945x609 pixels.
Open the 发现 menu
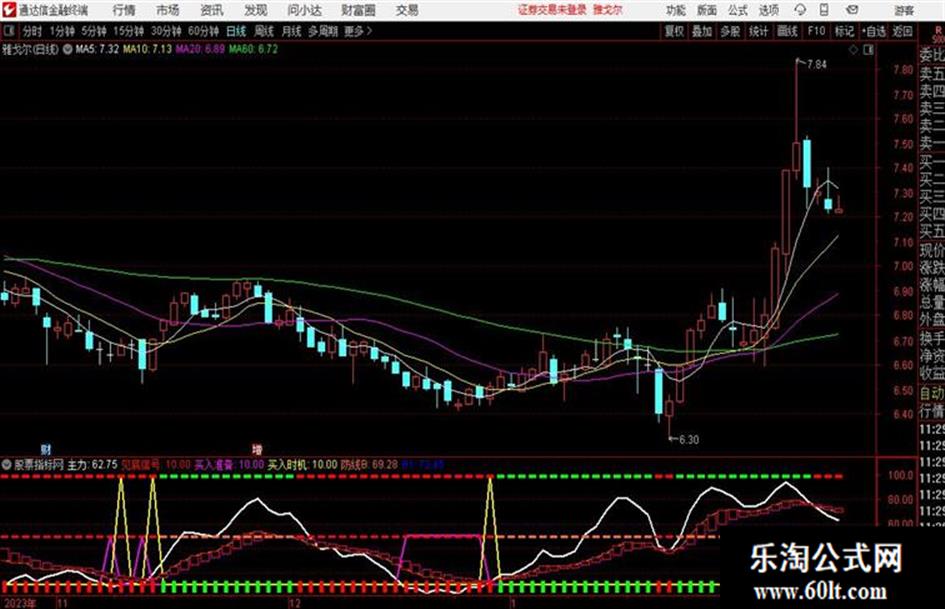256,10
